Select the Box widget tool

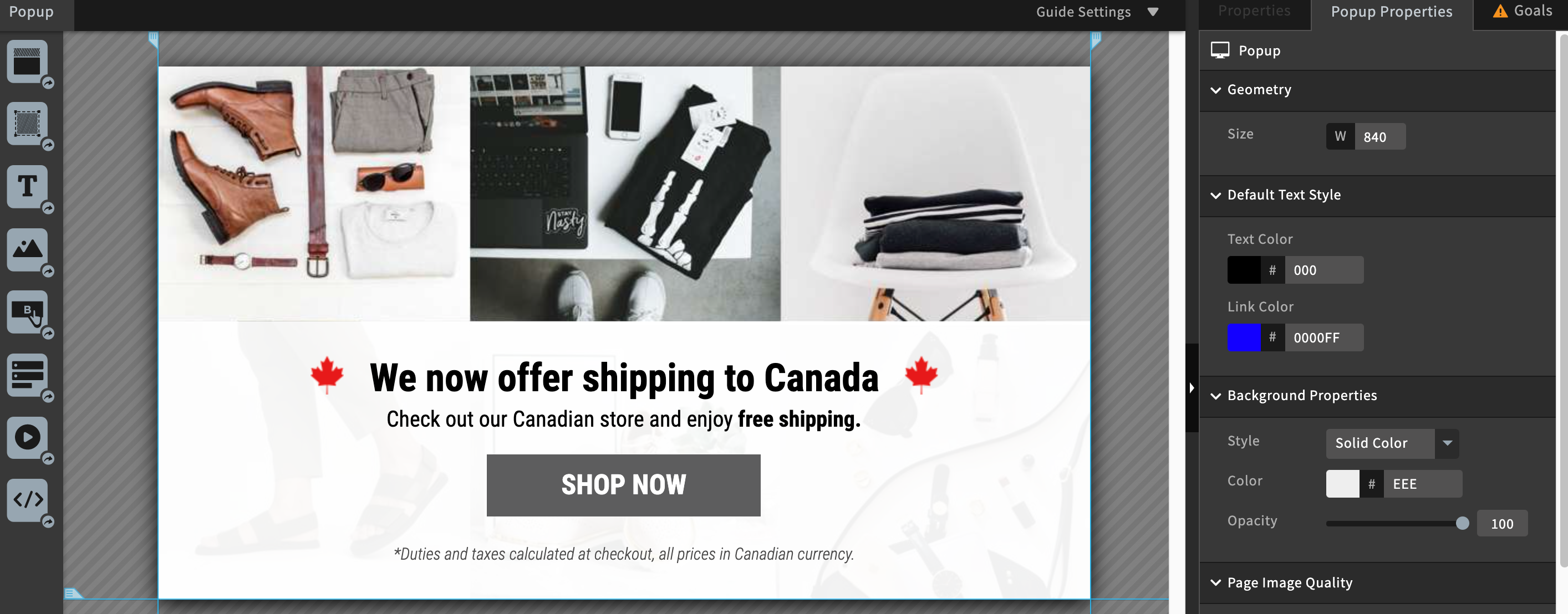click(x=27, y=124)
